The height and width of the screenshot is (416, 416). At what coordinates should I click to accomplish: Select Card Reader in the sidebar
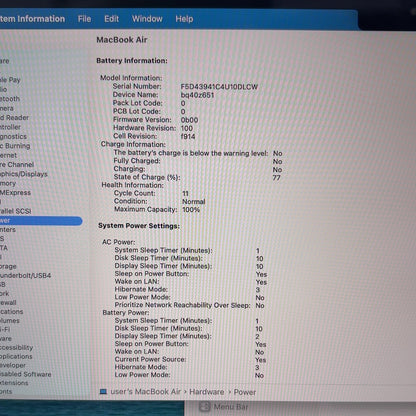pos(14,118)
